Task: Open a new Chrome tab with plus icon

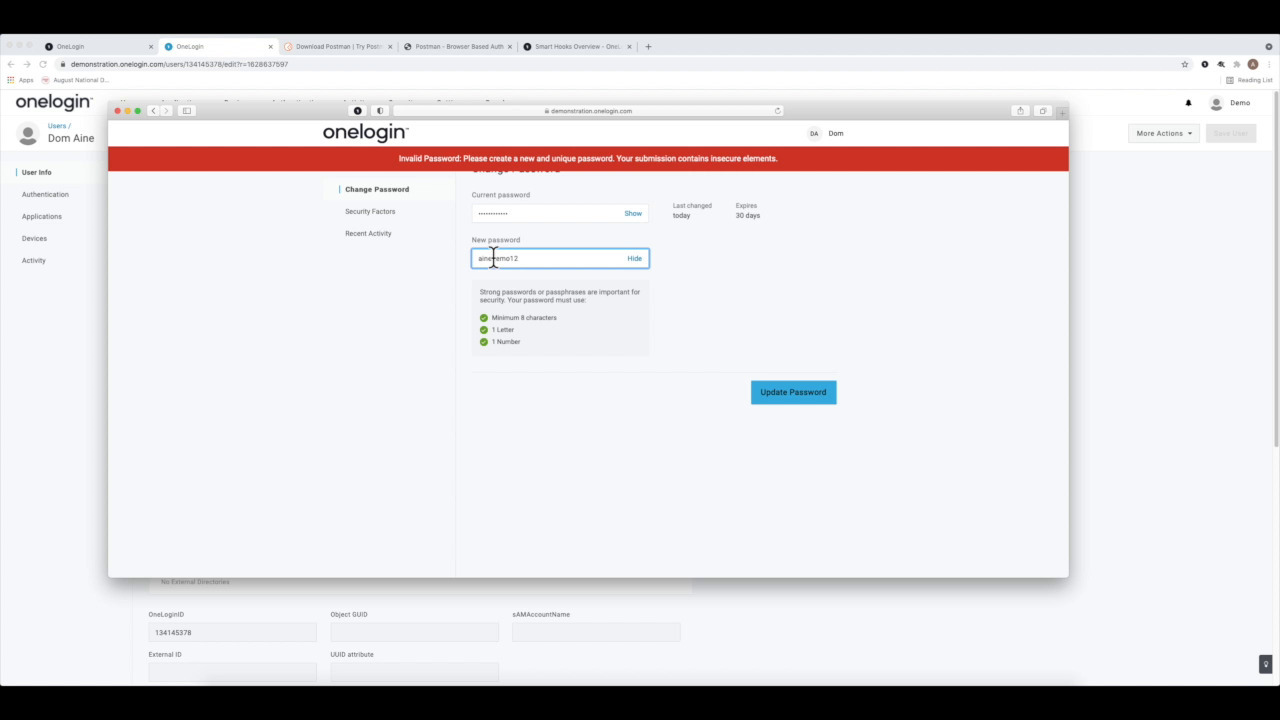Action: point(648,46)
